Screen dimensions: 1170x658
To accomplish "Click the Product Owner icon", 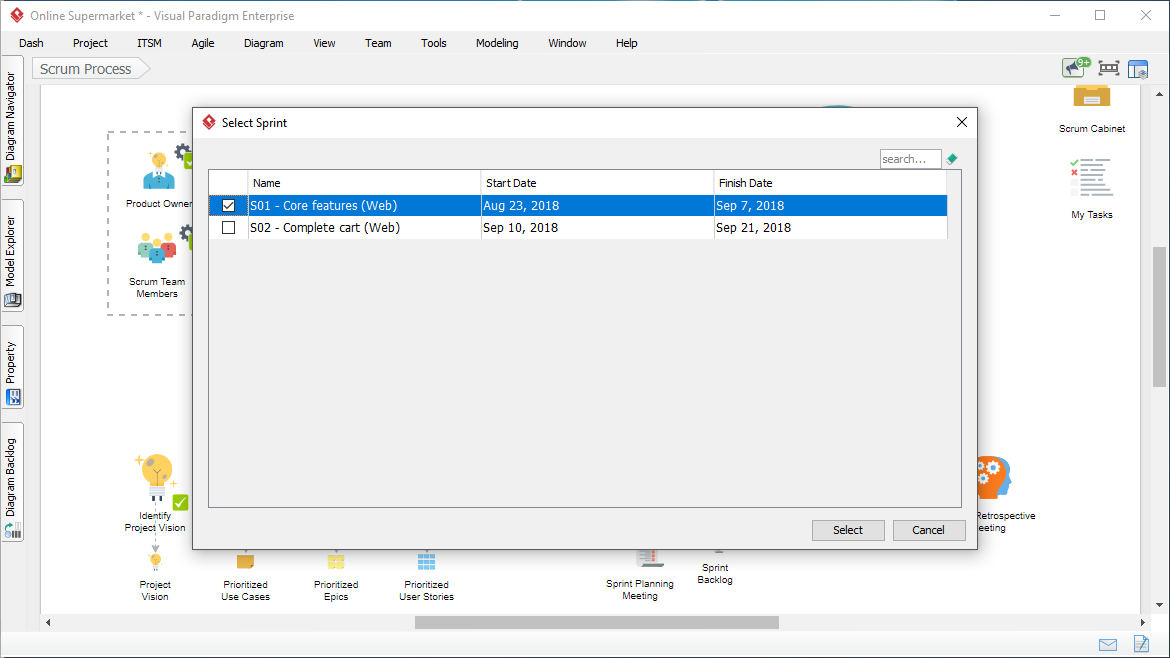I will tap(159, 170).
